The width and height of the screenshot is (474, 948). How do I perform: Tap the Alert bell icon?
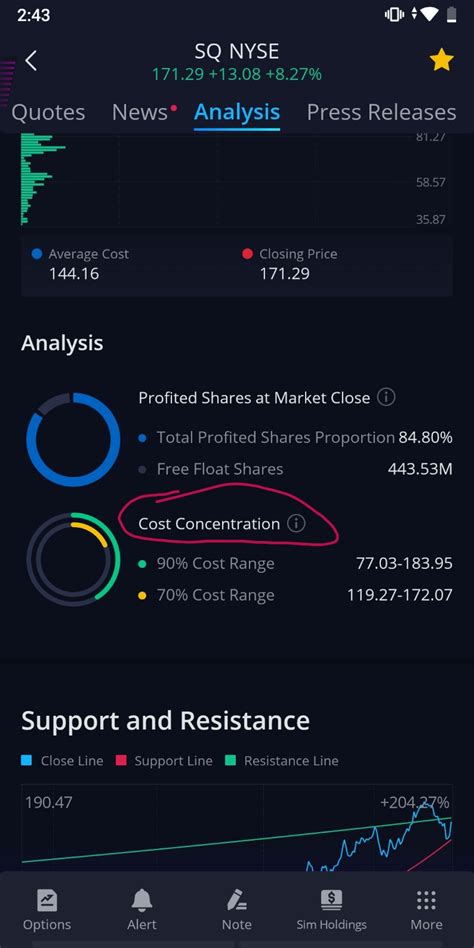(141, 901)
